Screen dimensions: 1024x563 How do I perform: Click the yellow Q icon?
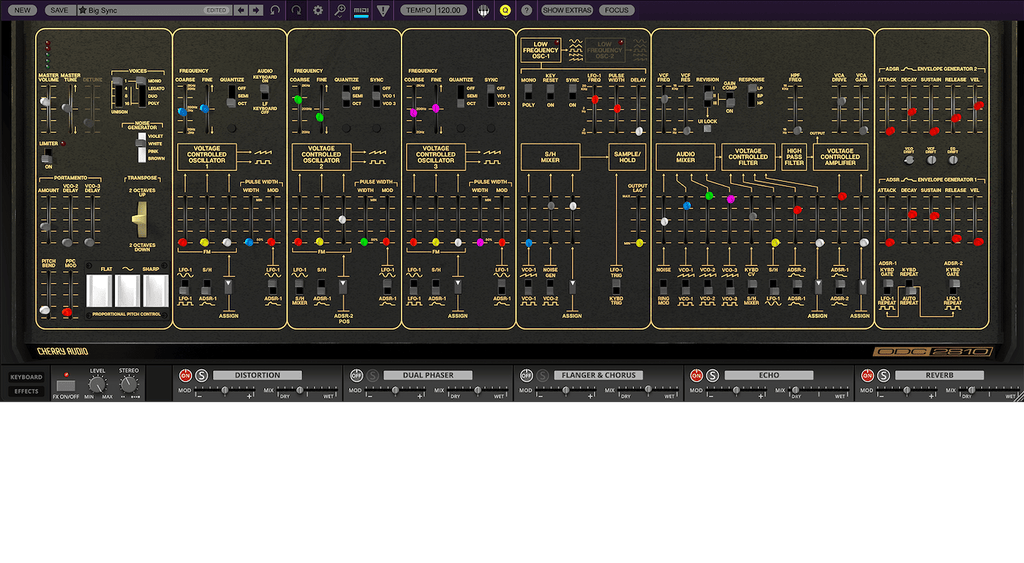[x=505, y=10]
